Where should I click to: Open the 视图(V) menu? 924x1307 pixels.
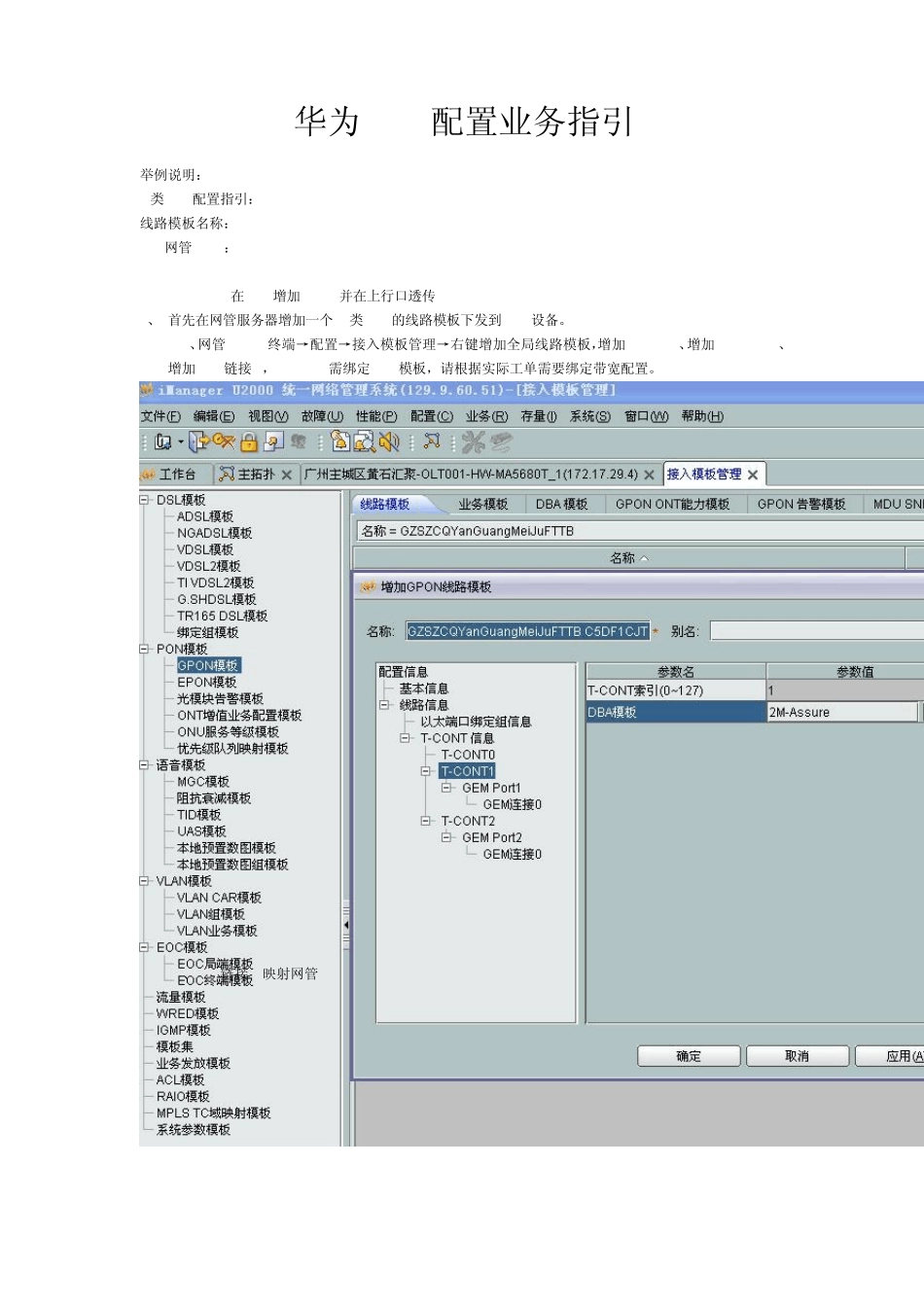[x=268, y=416]
